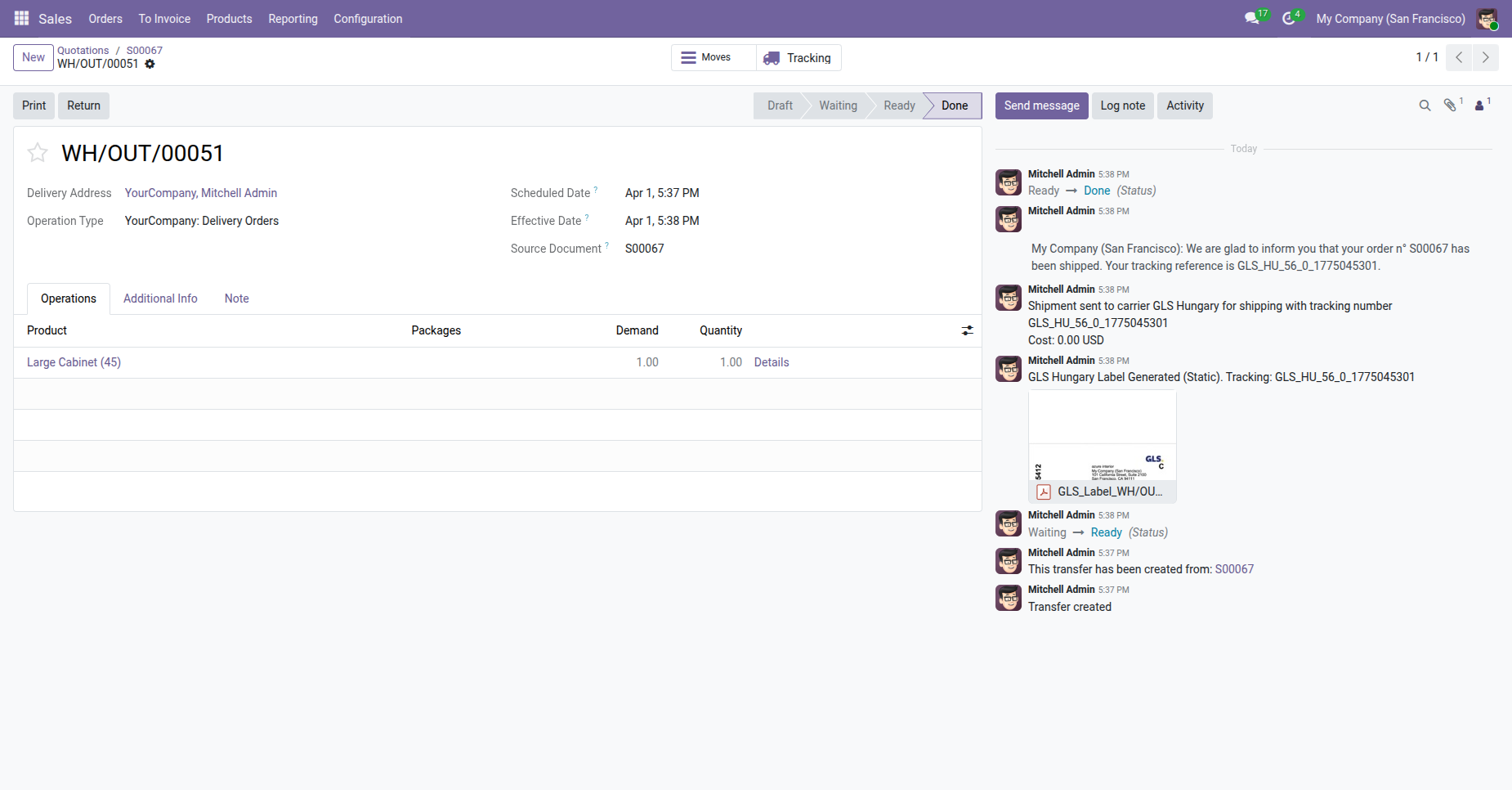
Task: Open the chatter search magnifier icon
Action: coord(1425,105)
